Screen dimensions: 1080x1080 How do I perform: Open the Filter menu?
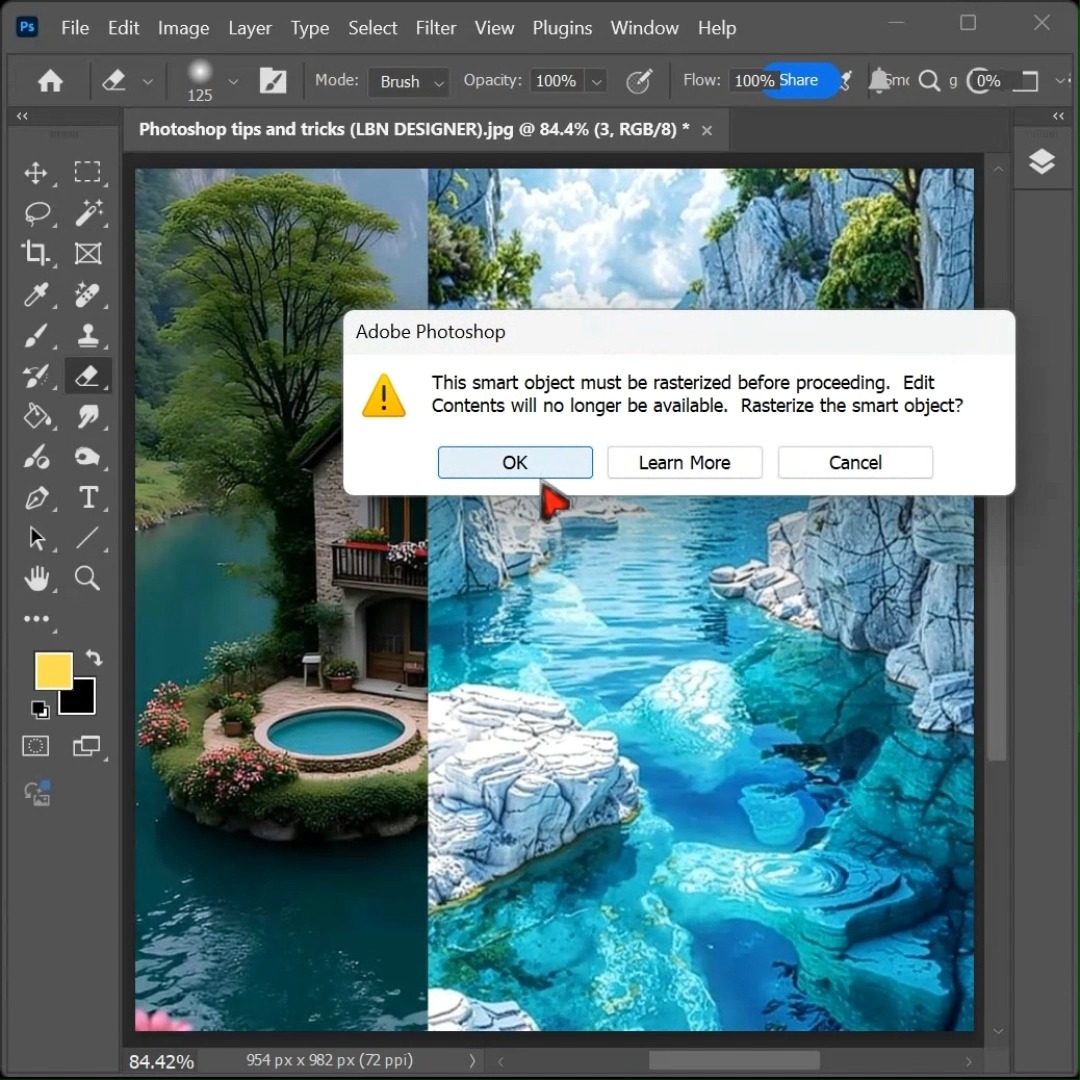pos(435,28)
